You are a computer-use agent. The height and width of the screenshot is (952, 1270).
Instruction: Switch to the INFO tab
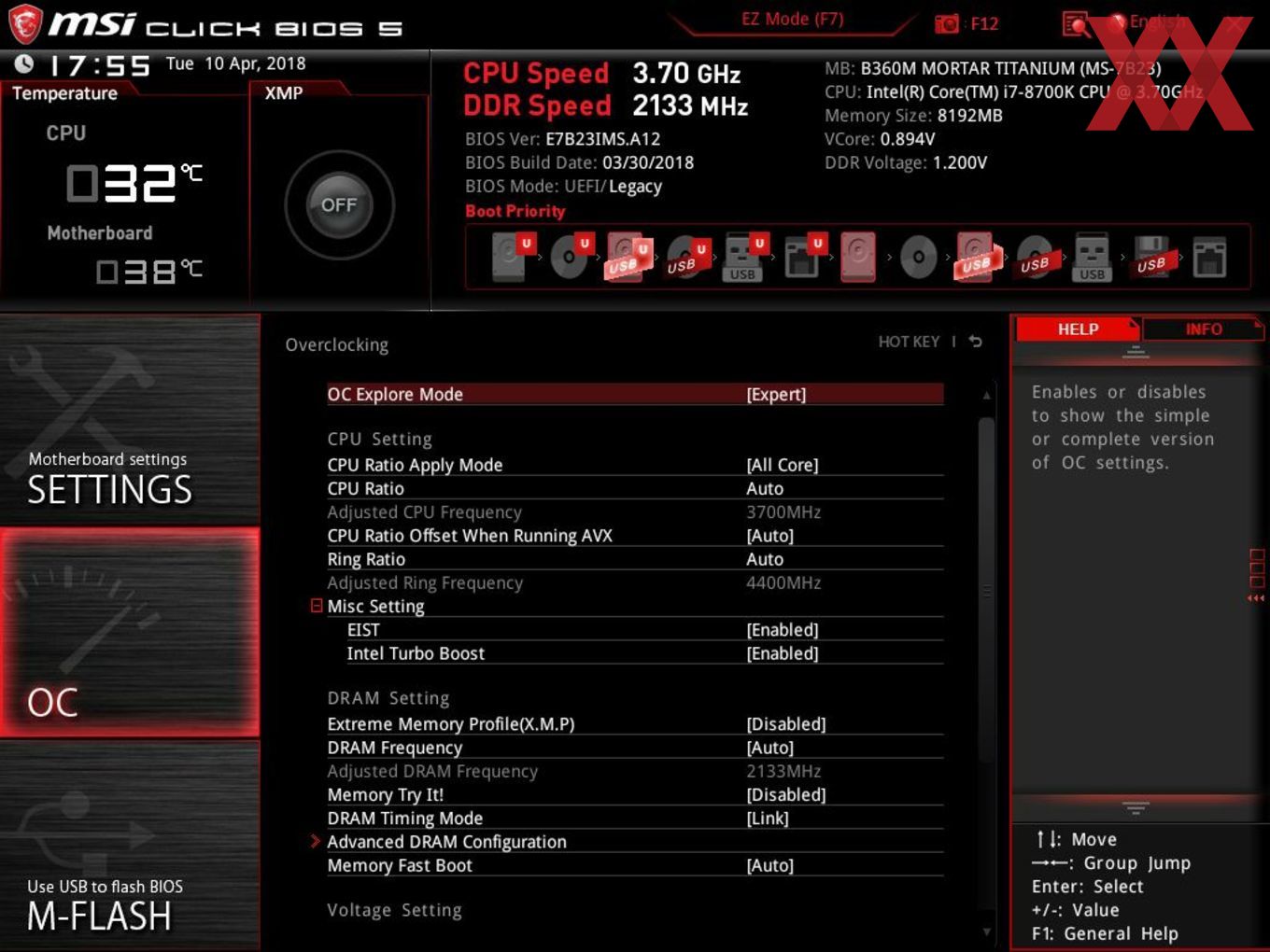tap(1204, 329)
